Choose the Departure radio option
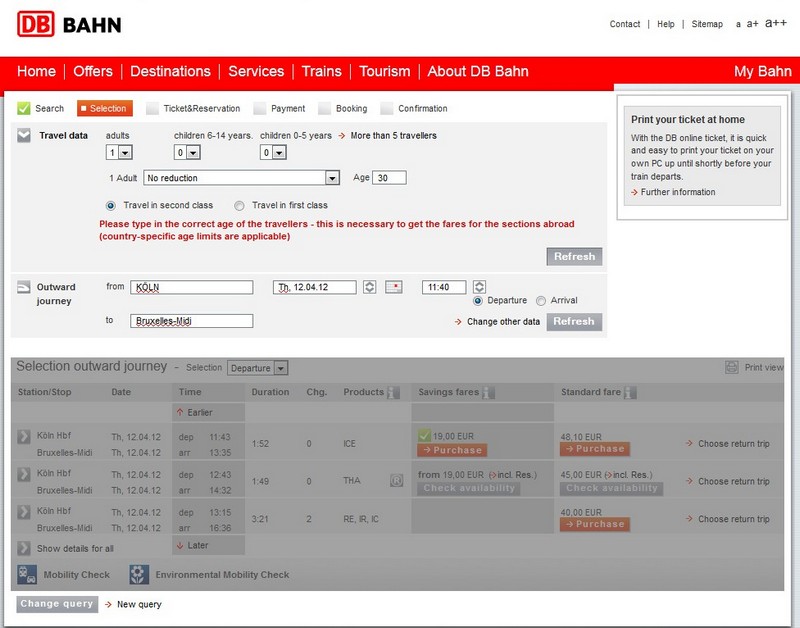800x628 pixels. coord(478,301)
